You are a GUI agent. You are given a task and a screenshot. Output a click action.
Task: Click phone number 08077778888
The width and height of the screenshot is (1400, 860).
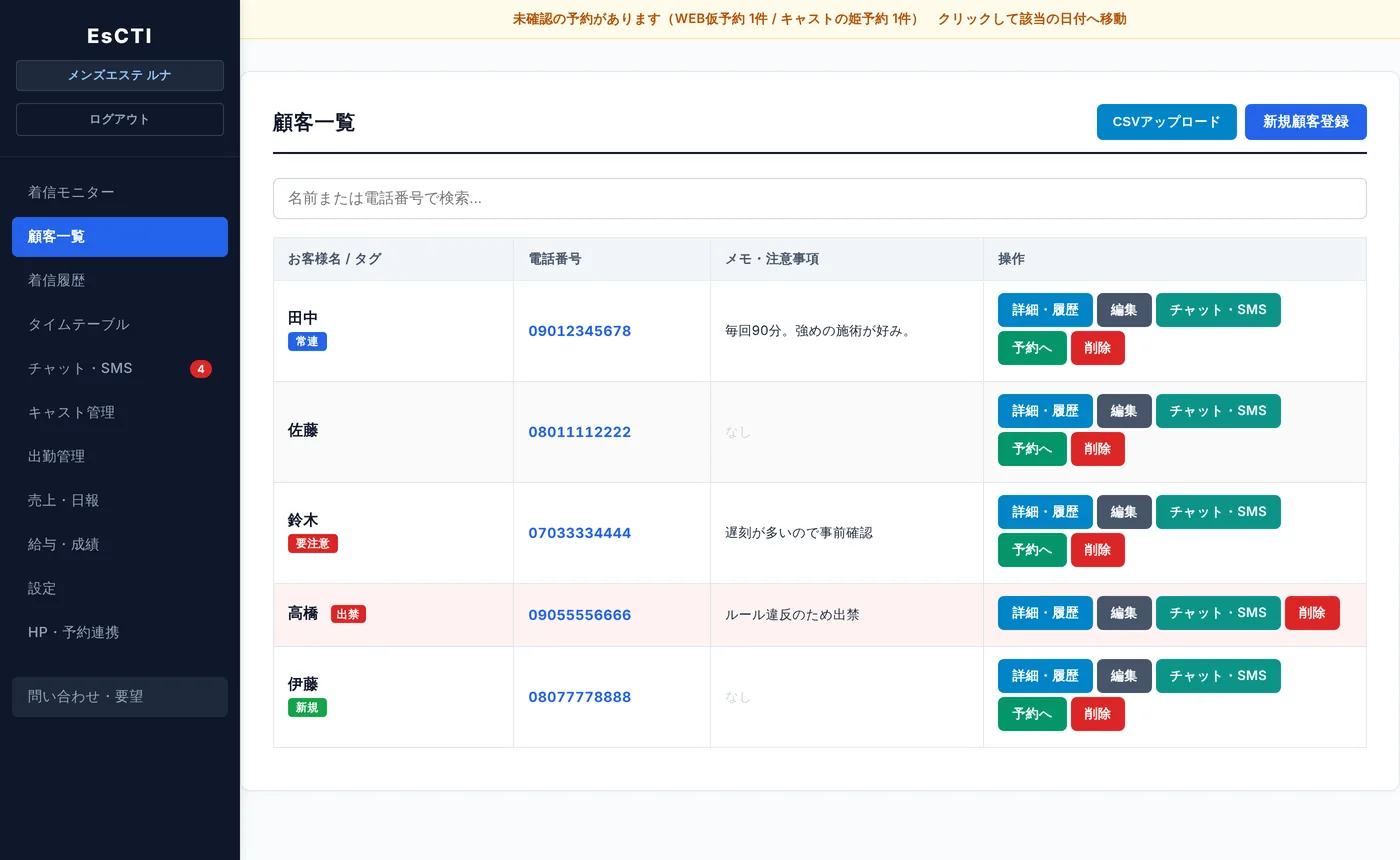coord(580,697)
